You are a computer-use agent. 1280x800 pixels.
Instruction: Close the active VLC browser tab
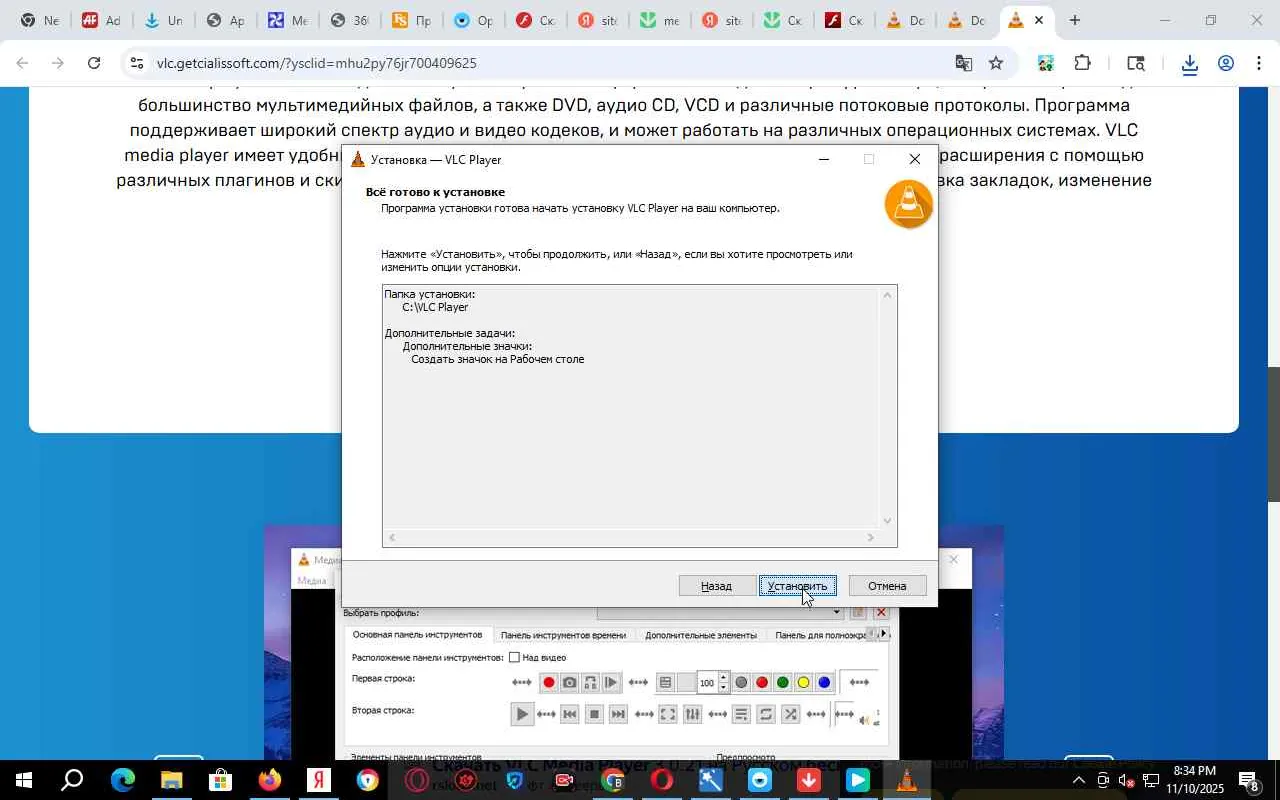(x=1039, y=20)
